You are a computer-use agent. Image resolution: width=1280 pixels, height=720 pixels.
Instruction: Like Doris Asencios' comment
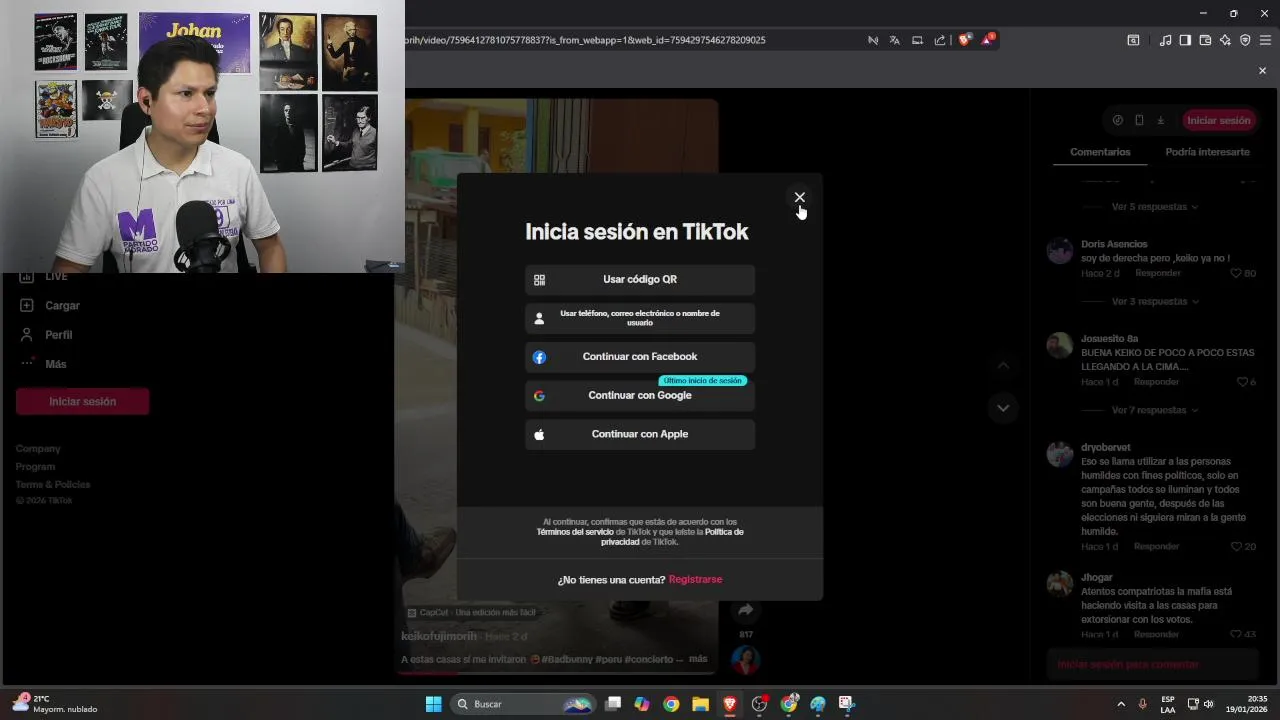coord(1236,273)
